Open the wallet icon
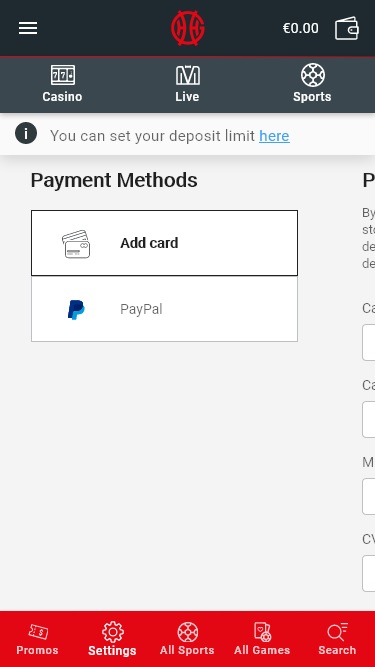375x667 pixels. (x=347, y=29)
